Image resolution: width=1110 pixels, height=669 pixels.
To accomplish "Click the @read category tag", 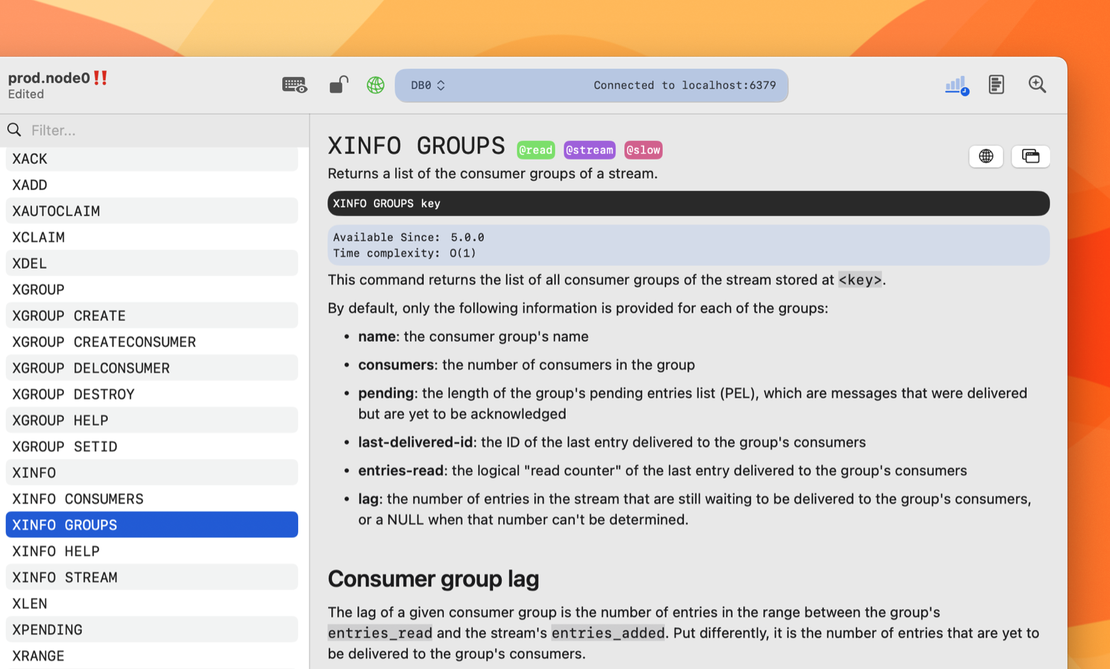I will coord(535,150).
